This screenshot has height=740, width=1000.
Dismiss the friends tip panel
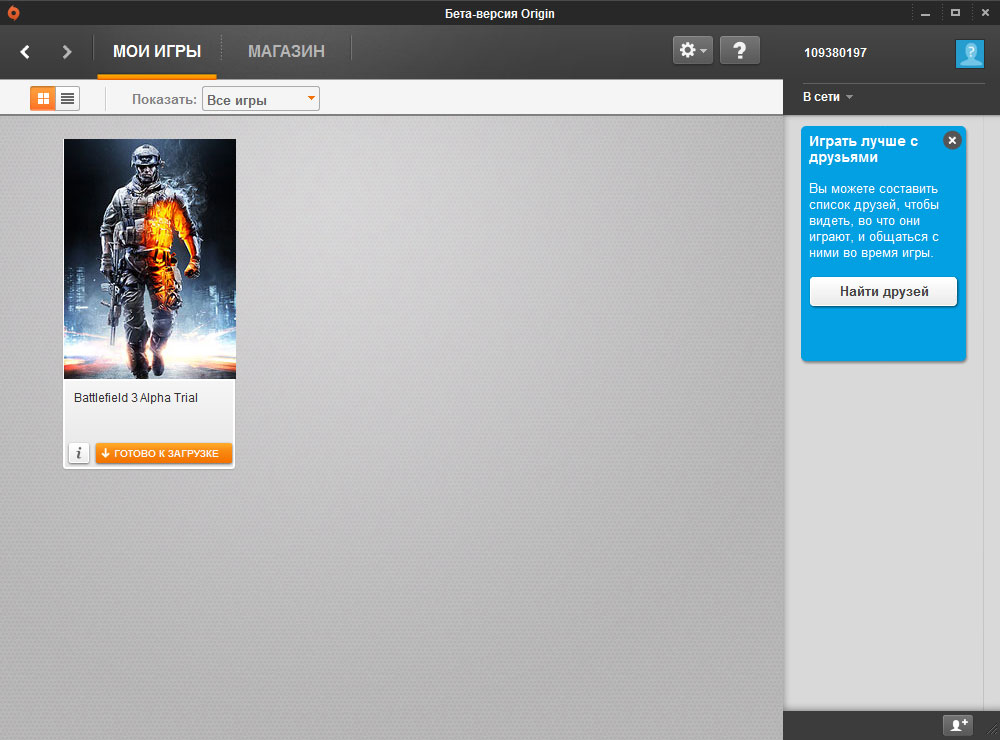click(x=952, y=141)
